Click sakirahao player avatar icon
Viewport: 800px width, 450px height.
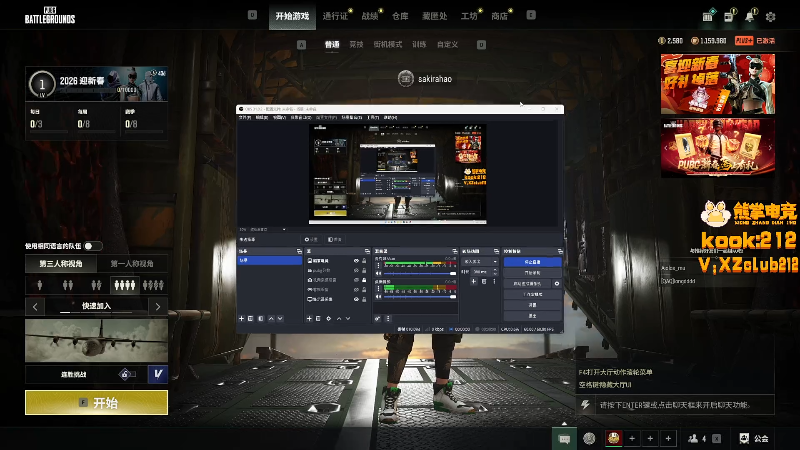(406, 79)
